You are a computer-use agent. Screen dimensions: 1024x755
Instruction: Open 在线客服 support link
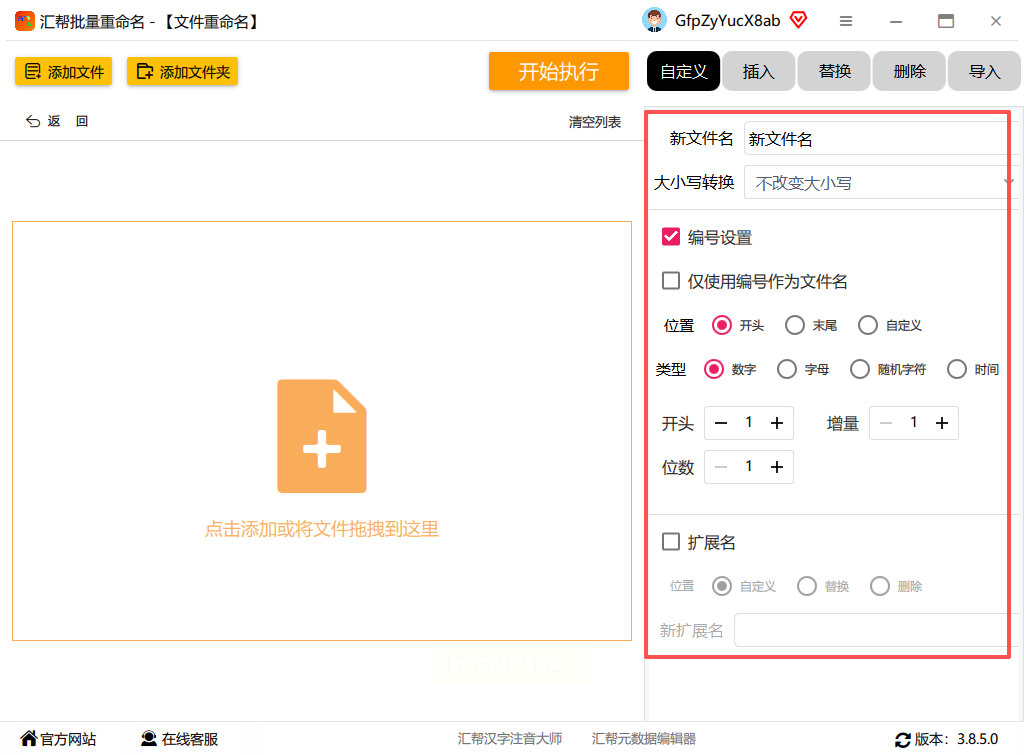point(180,739)
